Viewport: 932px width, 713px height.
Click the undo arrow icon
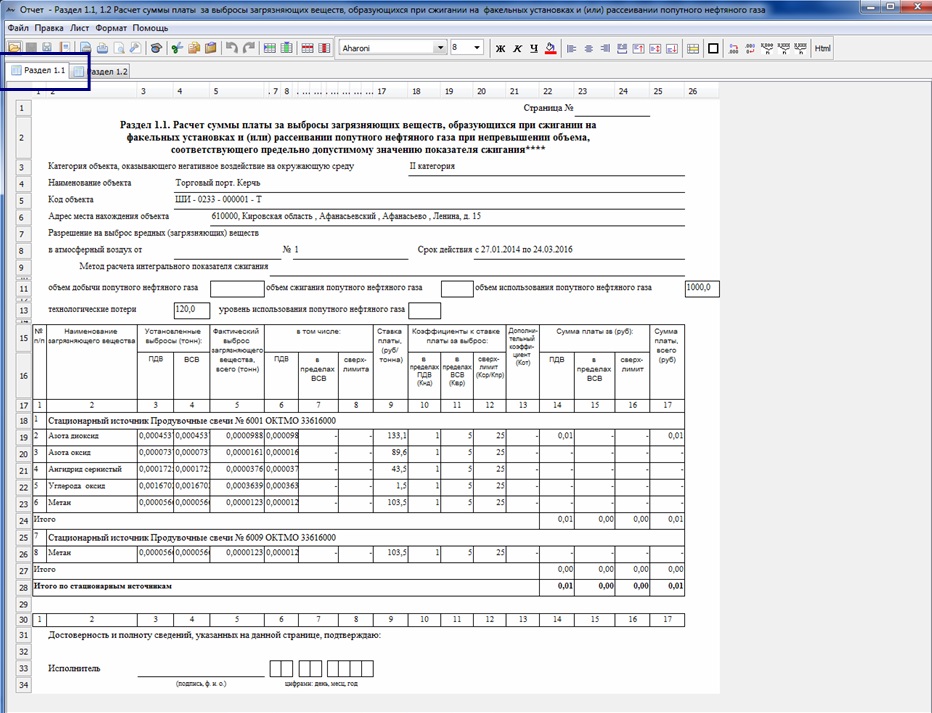(x=232, y=48)
